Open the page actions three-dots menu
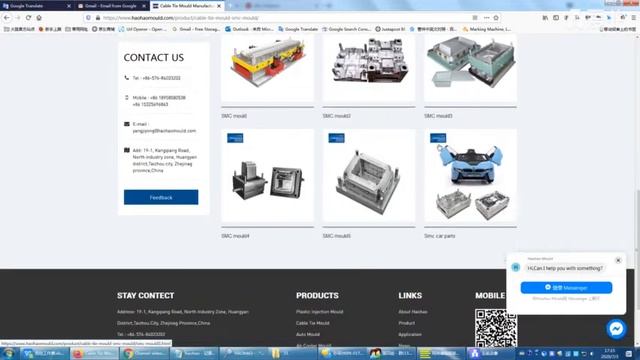This screenshot has width=640, height=360. pyautogui.click(x=486, y=18)
